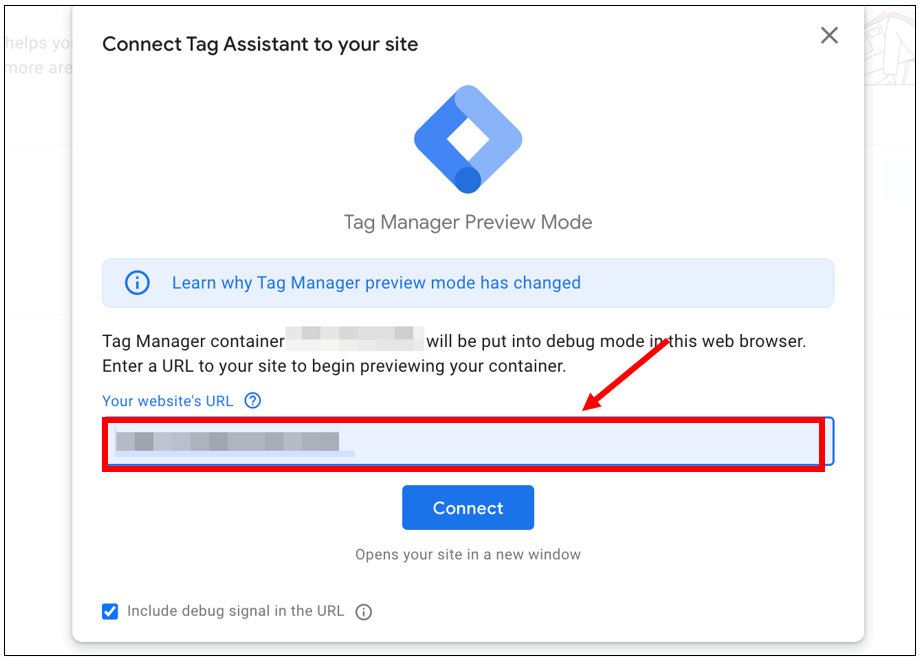Image resolution: width=921 pixels, height=660 pixels.
Task: Tap the tooltip icon after 'Include debug signal'
Action: [363, 611]
